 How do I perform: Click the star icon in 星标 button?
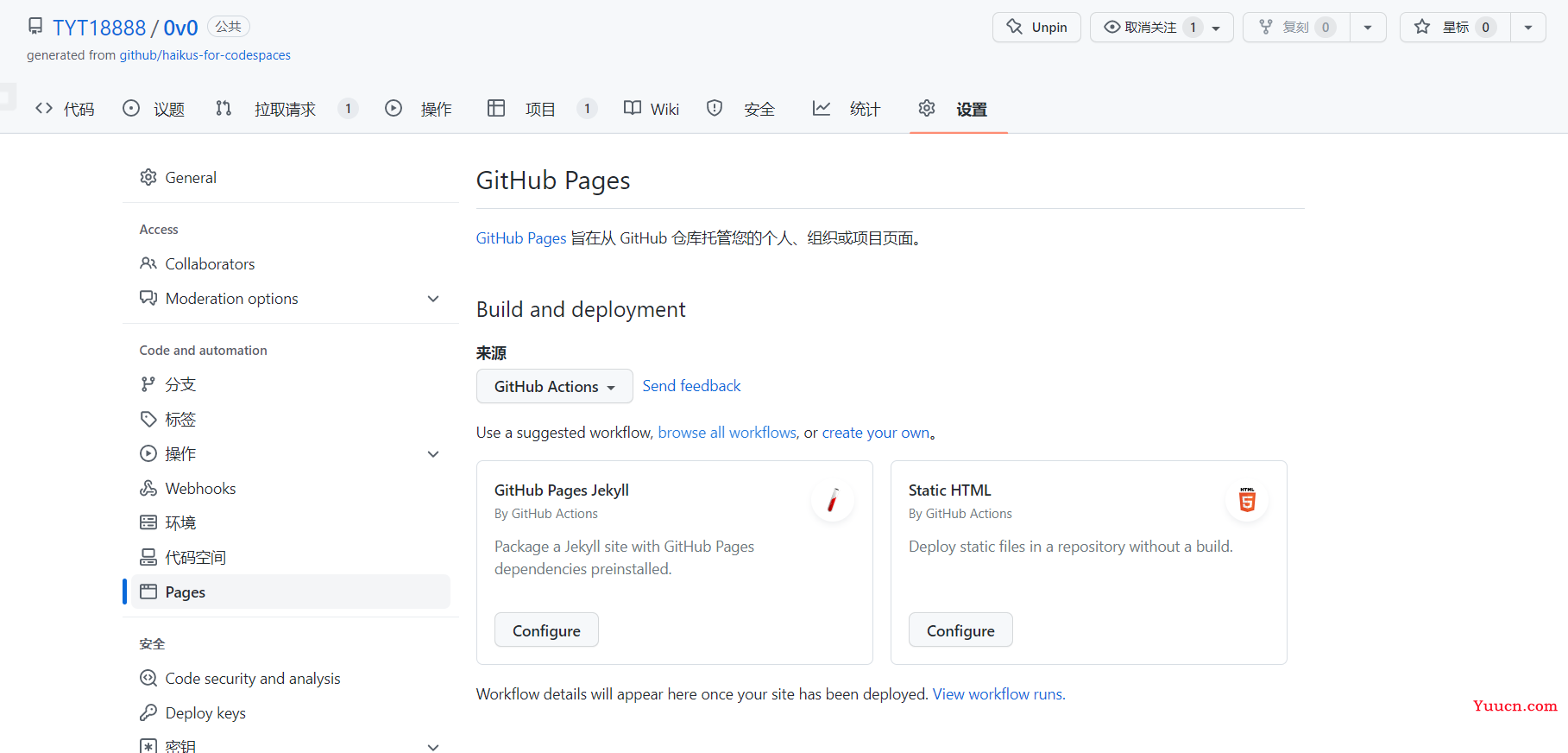pyautogui.click(x=1422, y=27)
